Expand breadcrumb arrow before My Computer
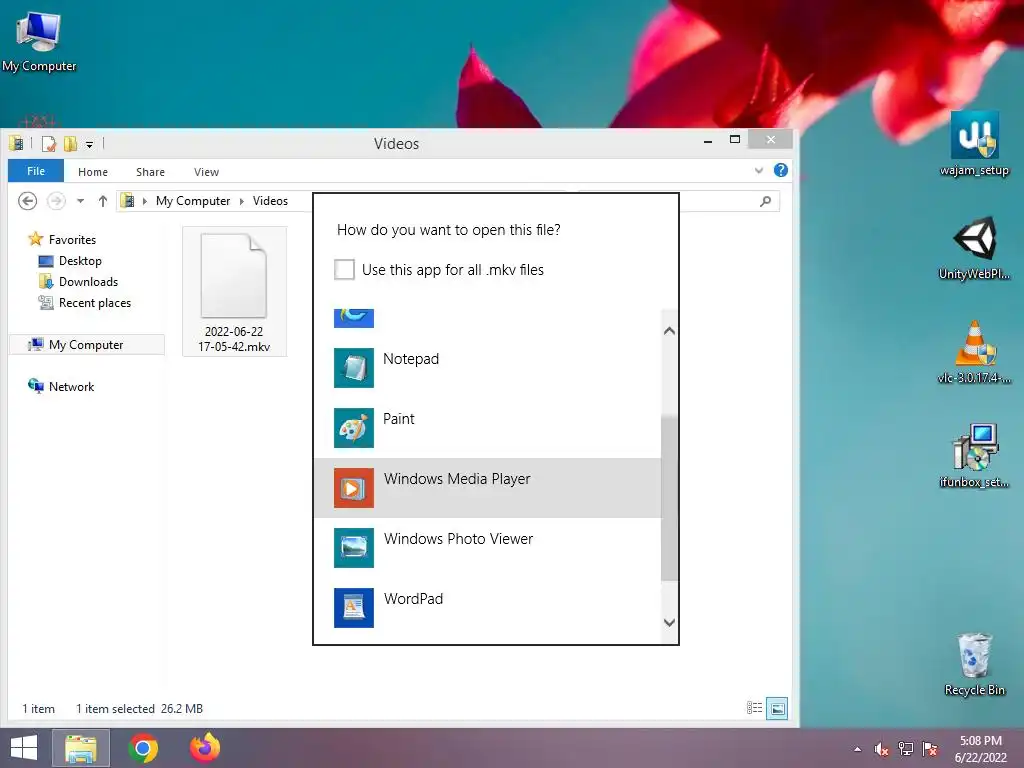Viewport: 1024px width, 768px height. pyautogui.click(x=145, y=201)
